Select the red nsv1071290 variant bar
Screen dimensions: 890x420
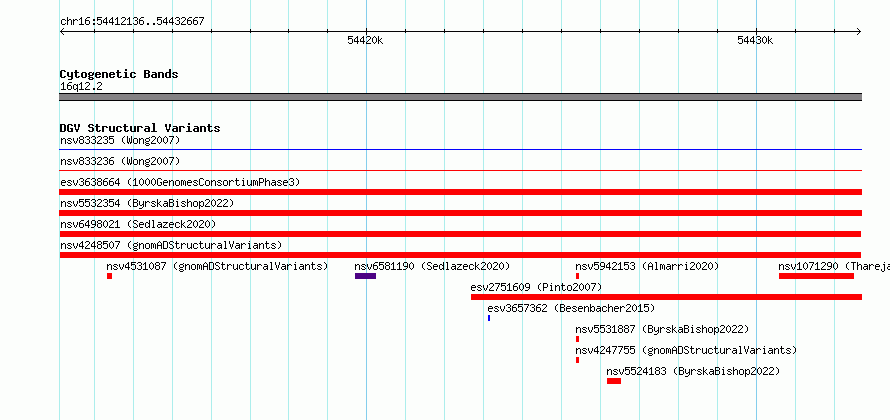[816, 276]
